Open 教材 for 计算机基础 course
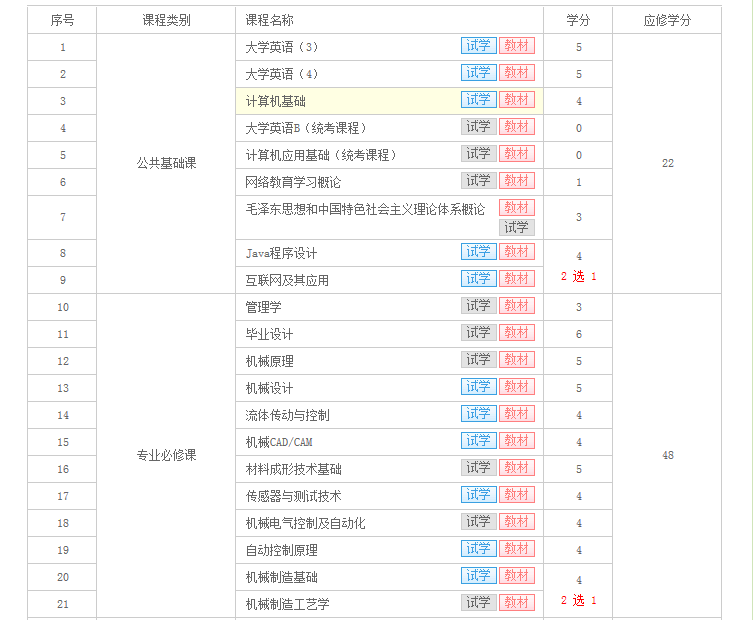The width and height of the screenshot is (753, 620). click(517, 100)
